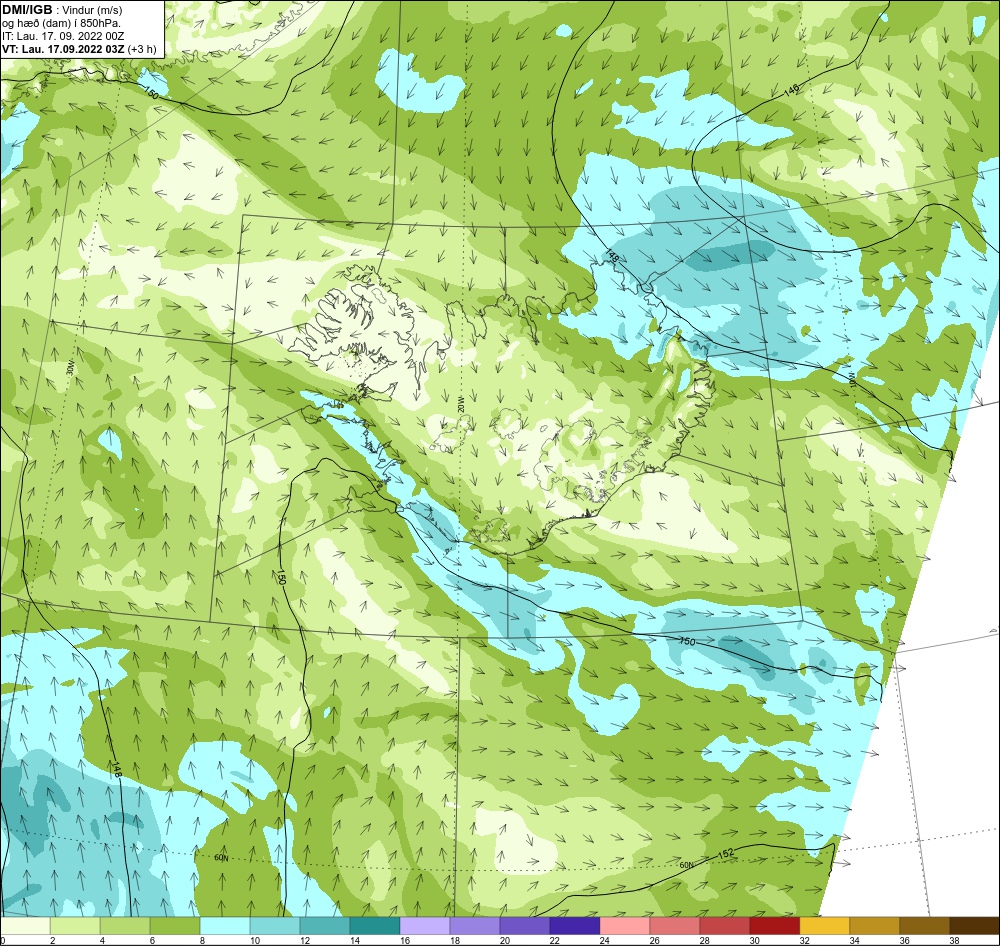Click the legend number '12'
This screenshot has width=1000, height=946.
coord(304,940)
